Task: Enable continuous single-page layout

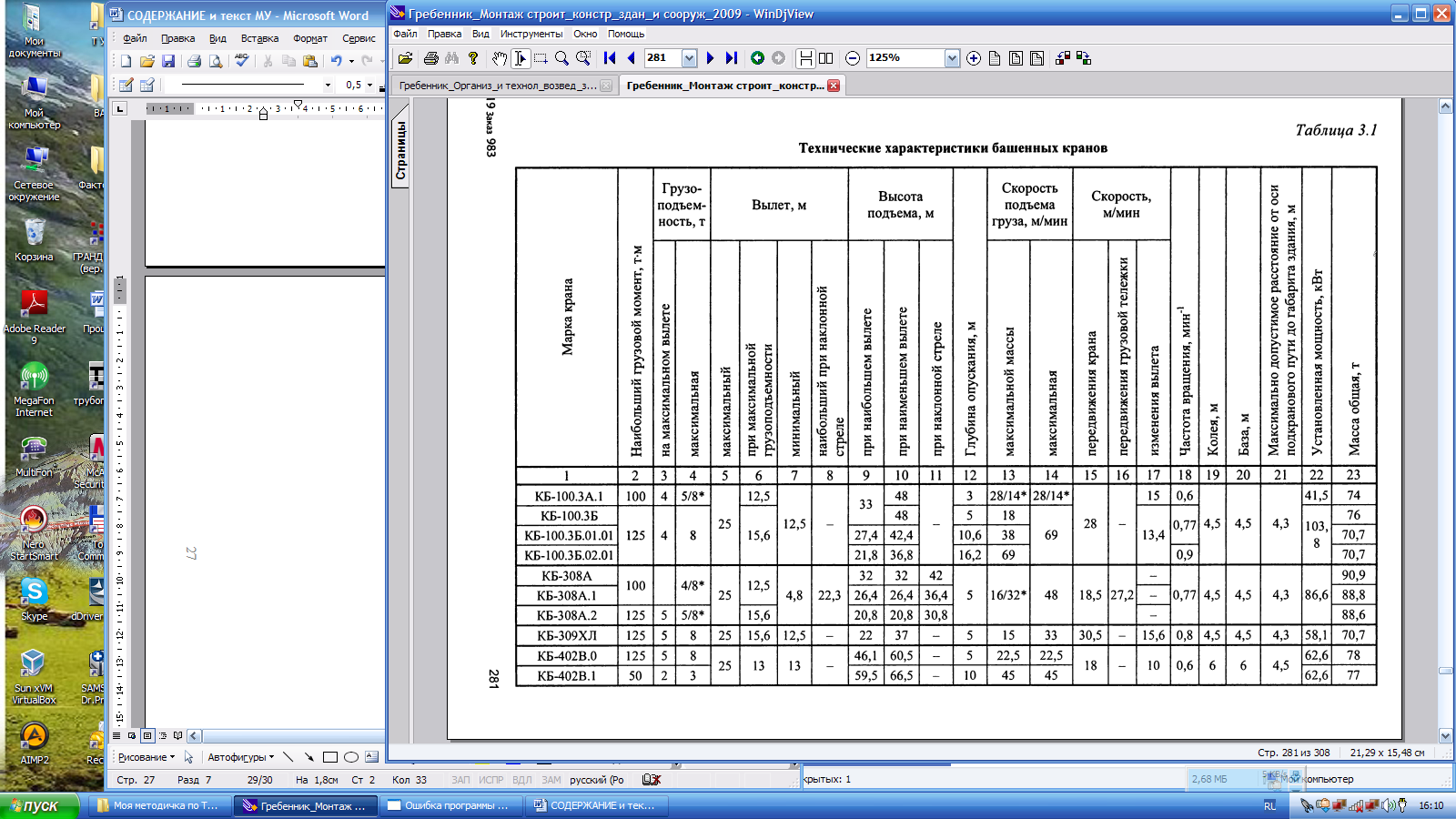Action: [x=805, y=58]
